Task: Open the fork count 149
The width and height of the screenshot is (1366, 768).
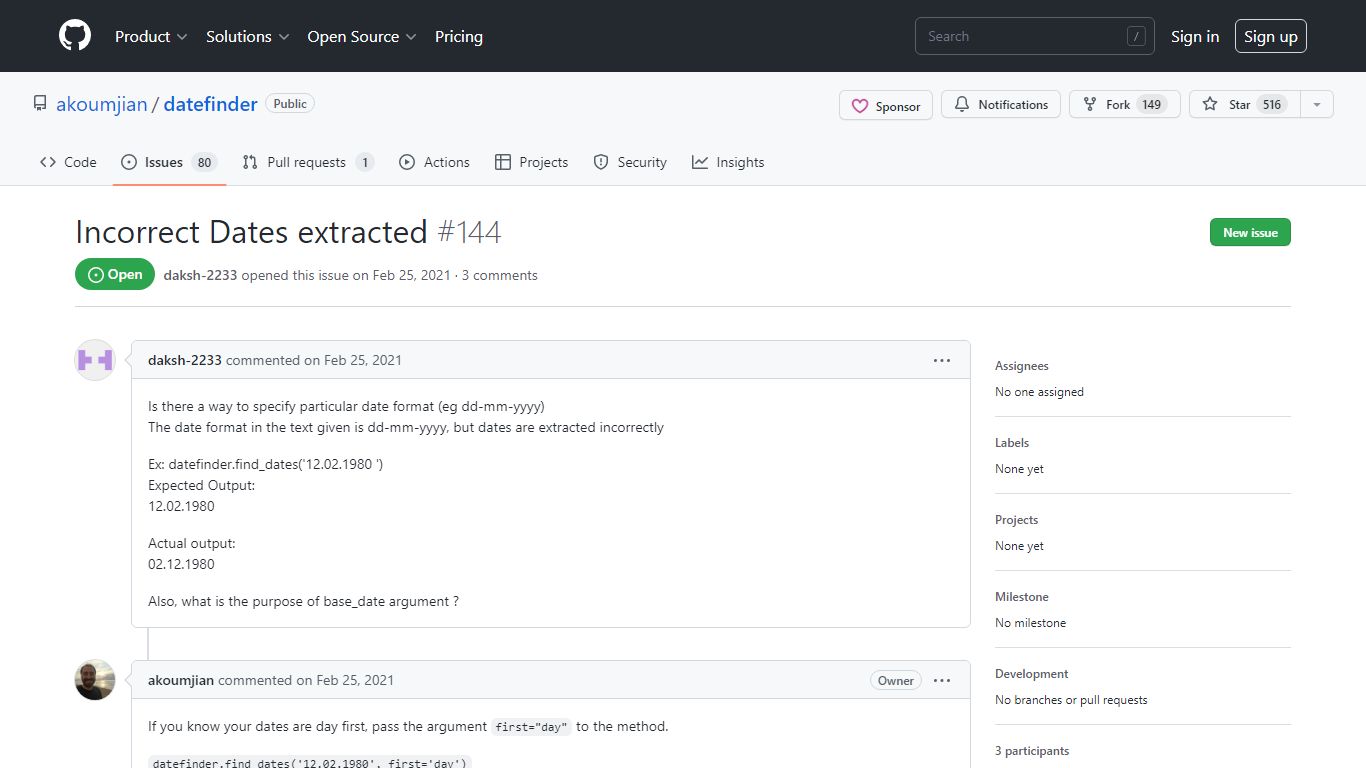Action: (1152, 104)
